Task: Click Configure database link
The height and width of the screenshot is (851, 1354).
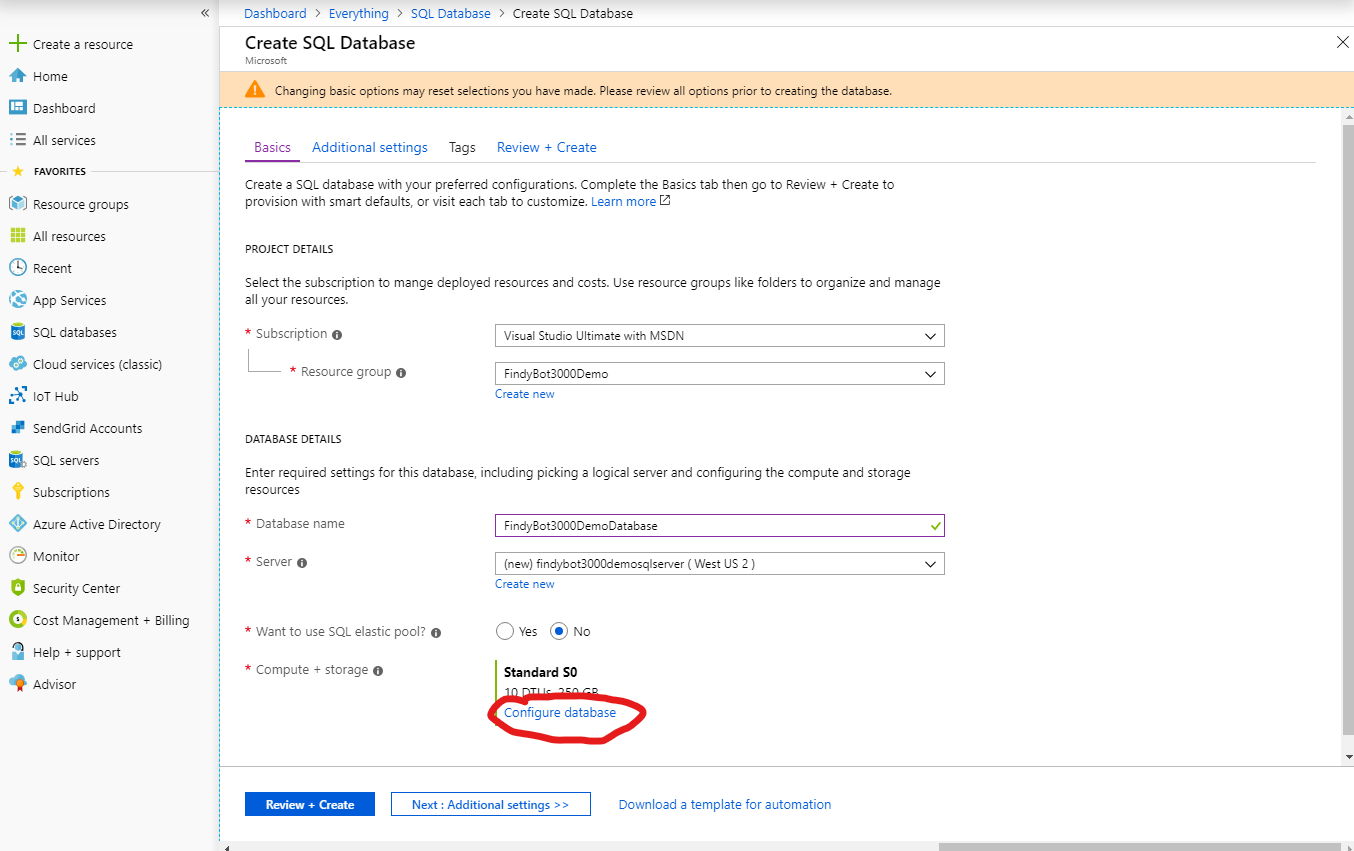Action: coord(560,713)
